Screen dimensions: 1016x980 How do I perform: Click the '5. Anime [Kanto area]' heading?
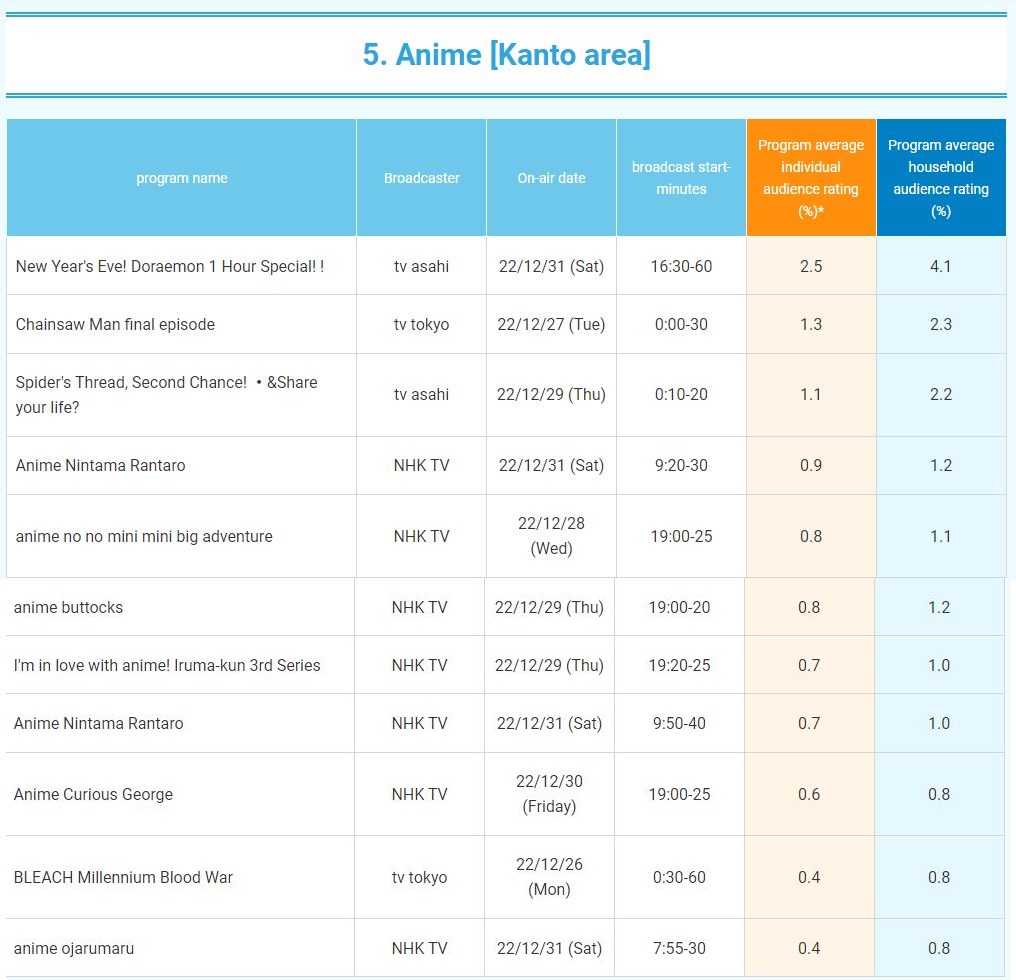click(x=506, y=54)
